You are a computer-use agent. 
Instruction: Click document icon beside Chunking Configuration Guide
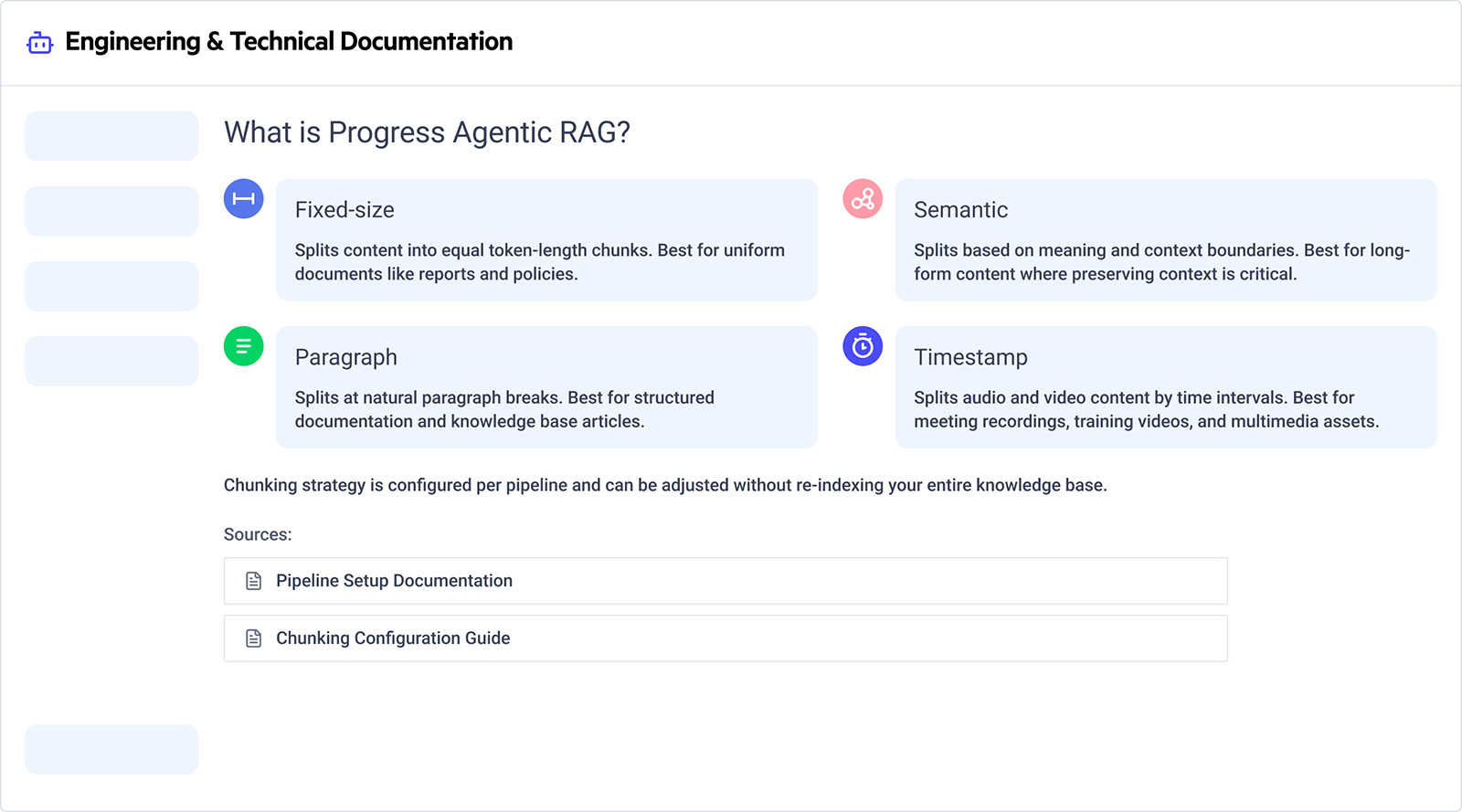click(x=254, y=638)
